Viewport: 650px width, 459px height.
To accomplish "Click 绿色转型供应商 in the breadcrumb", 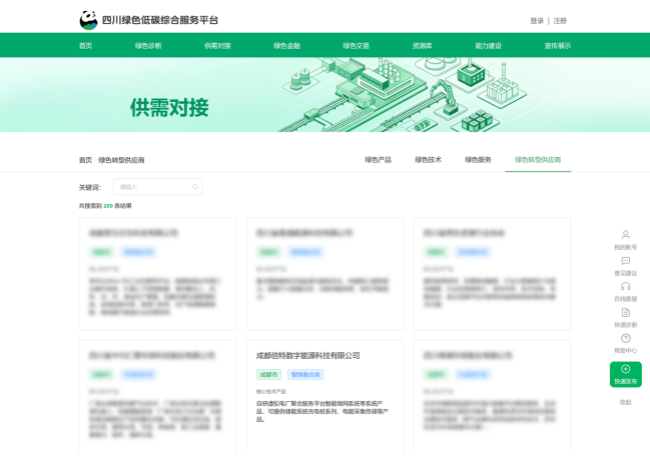I will click(x=121, y=160).
